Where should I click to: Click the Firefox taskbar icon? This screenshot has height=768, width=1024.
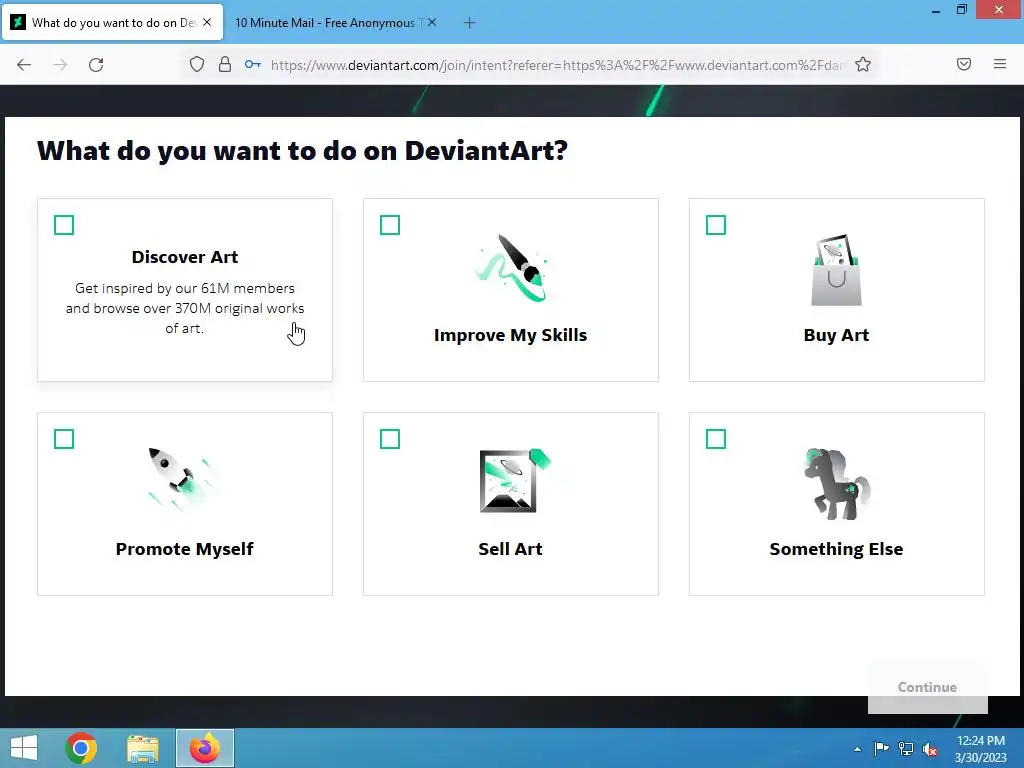[x=204, y=748]
